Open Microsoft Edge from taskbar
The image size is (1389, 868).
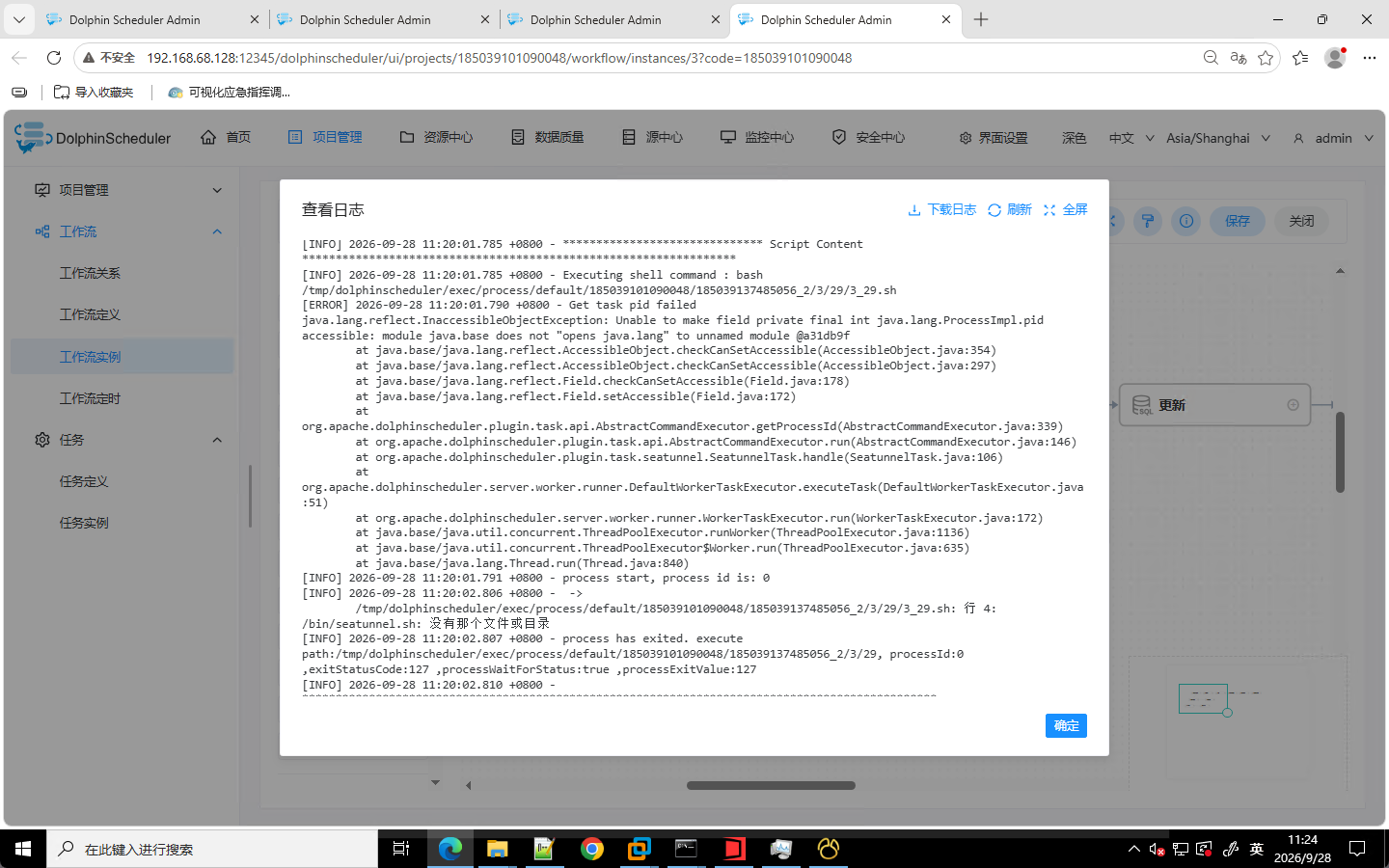[x=450, y=849]
